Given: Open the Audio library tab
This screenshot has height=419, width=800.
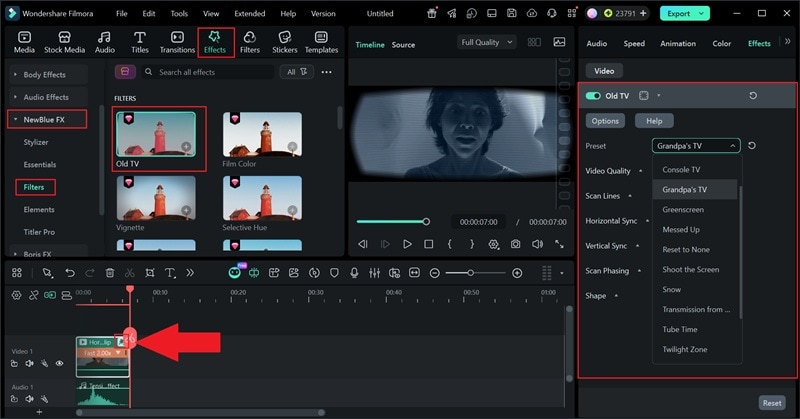Looking at the screenshot, I should tap(105, 42).
